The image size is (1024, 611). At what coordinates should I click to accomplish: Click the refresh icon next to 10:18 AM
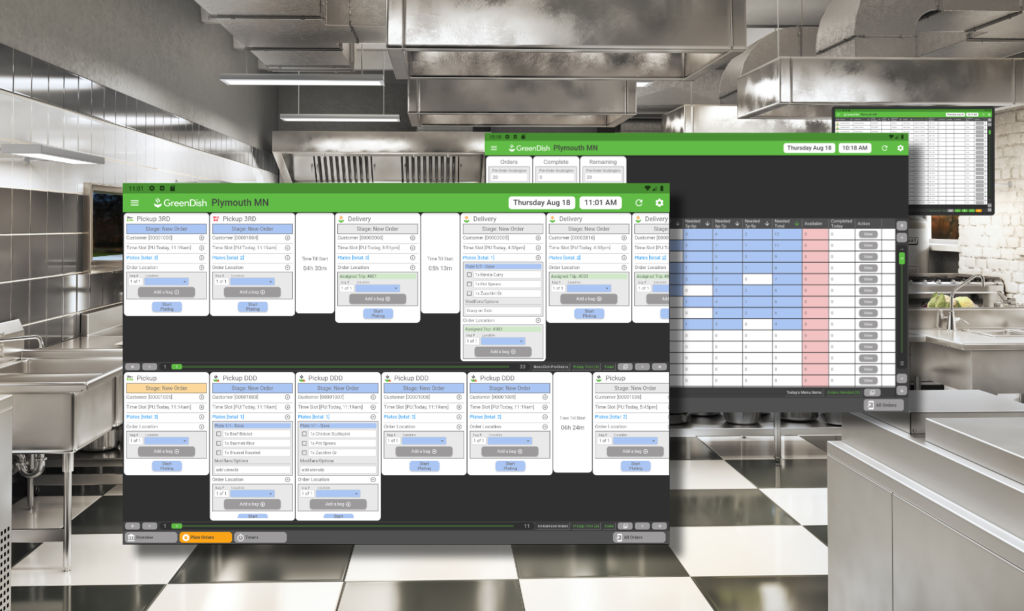tap(883, 147)
